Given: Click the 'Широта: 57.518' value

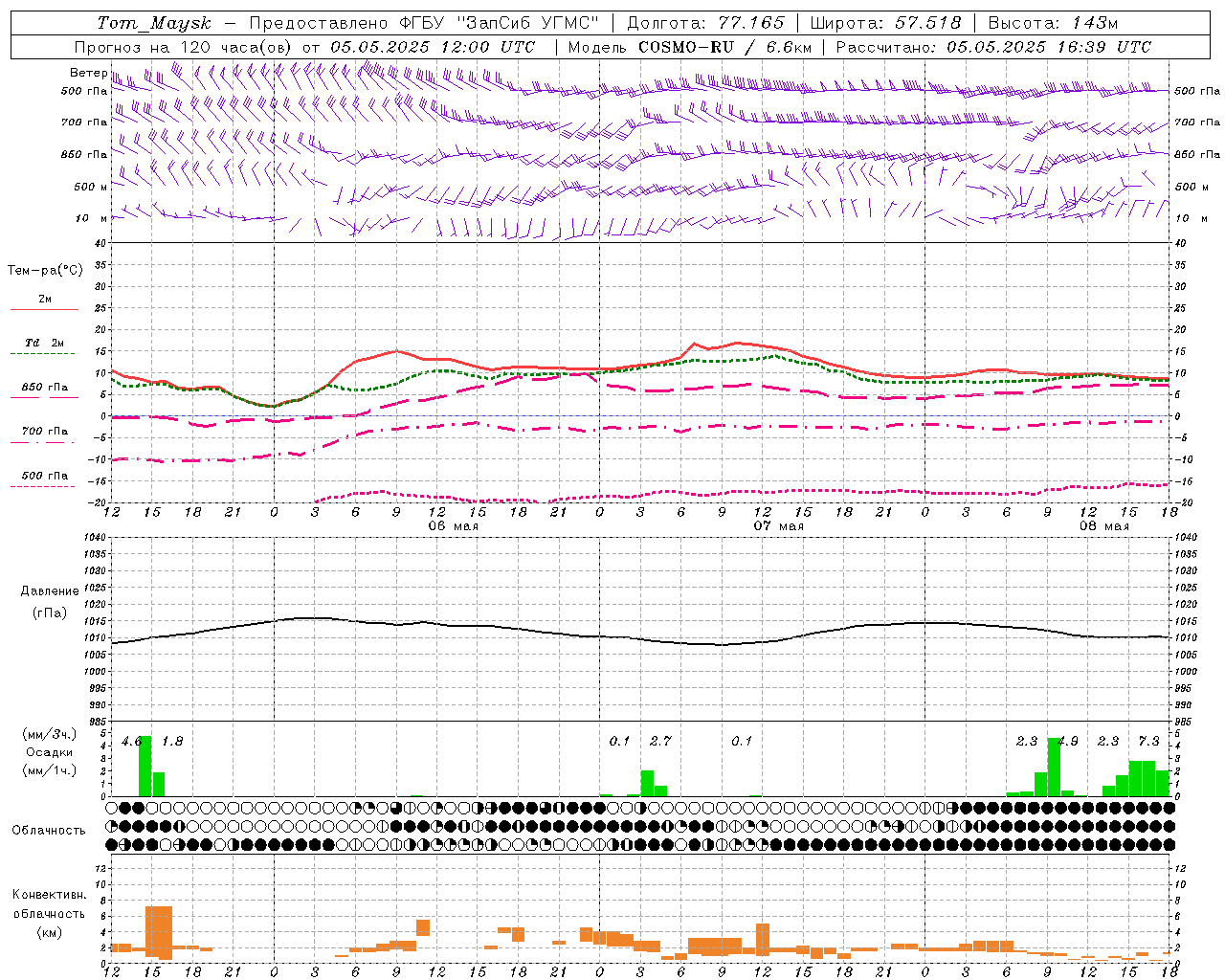Looking at the screenshot, I should tap(885, 23).
